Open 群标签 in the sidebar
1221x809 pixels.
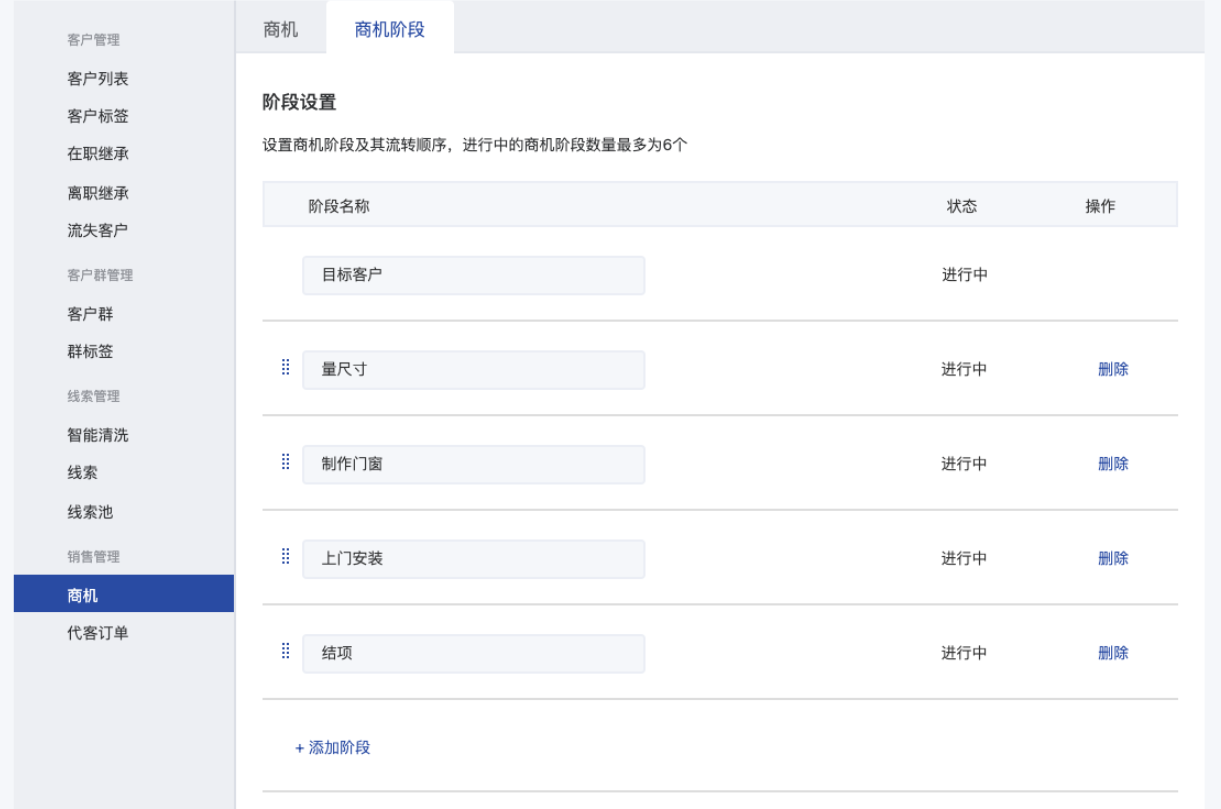click(91, 352)
